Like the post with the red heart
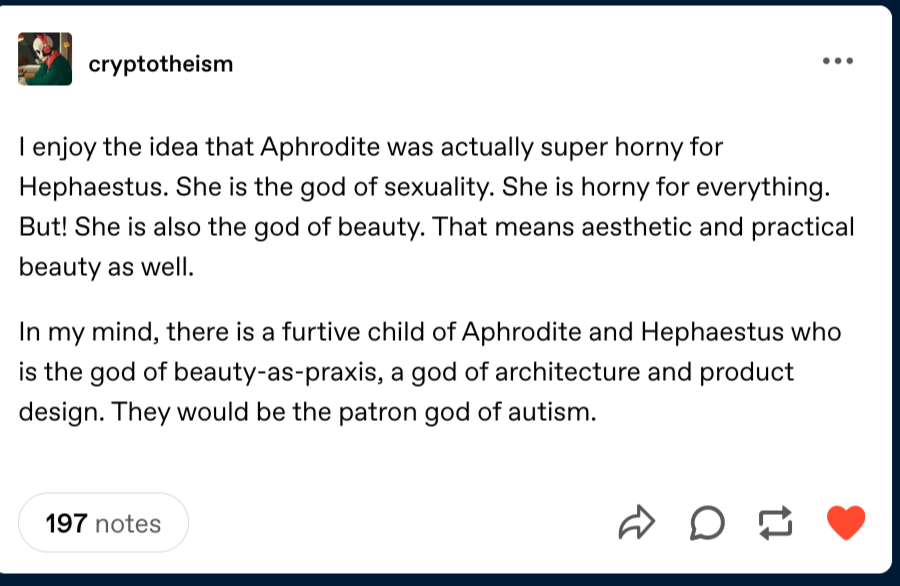This screenshot has height=586, width=900. click(845, 522)
